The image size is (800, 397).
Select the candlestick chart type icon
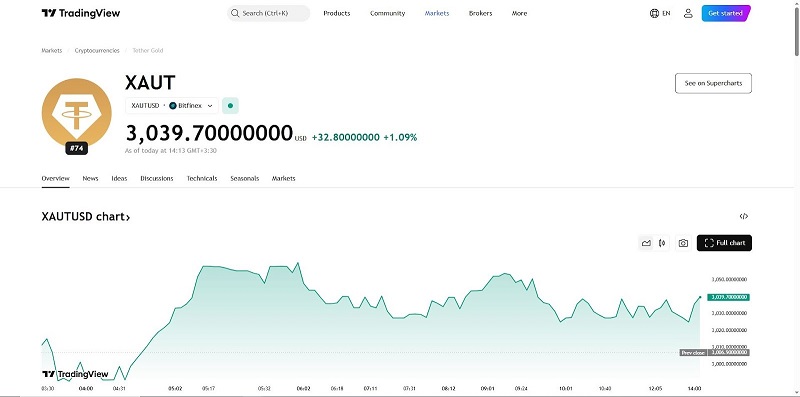(x=662, y=243)
